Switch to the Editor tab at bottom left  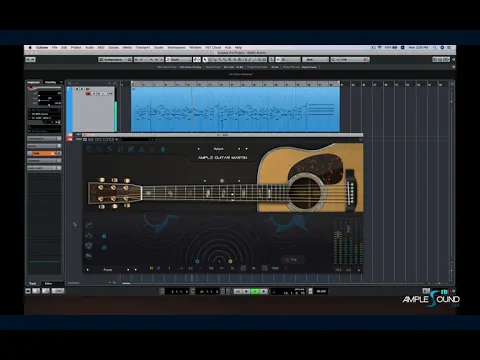(49, 284)
